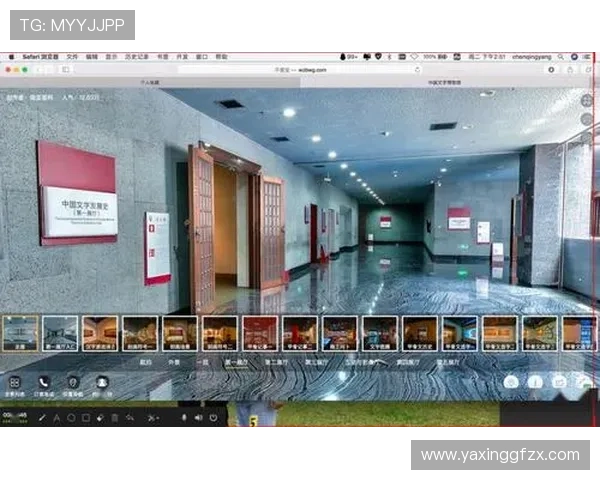This screenshot has height=480, width=600.
Task: Toggle the microphone in the recording toolbar
Action: click(183, 417)
